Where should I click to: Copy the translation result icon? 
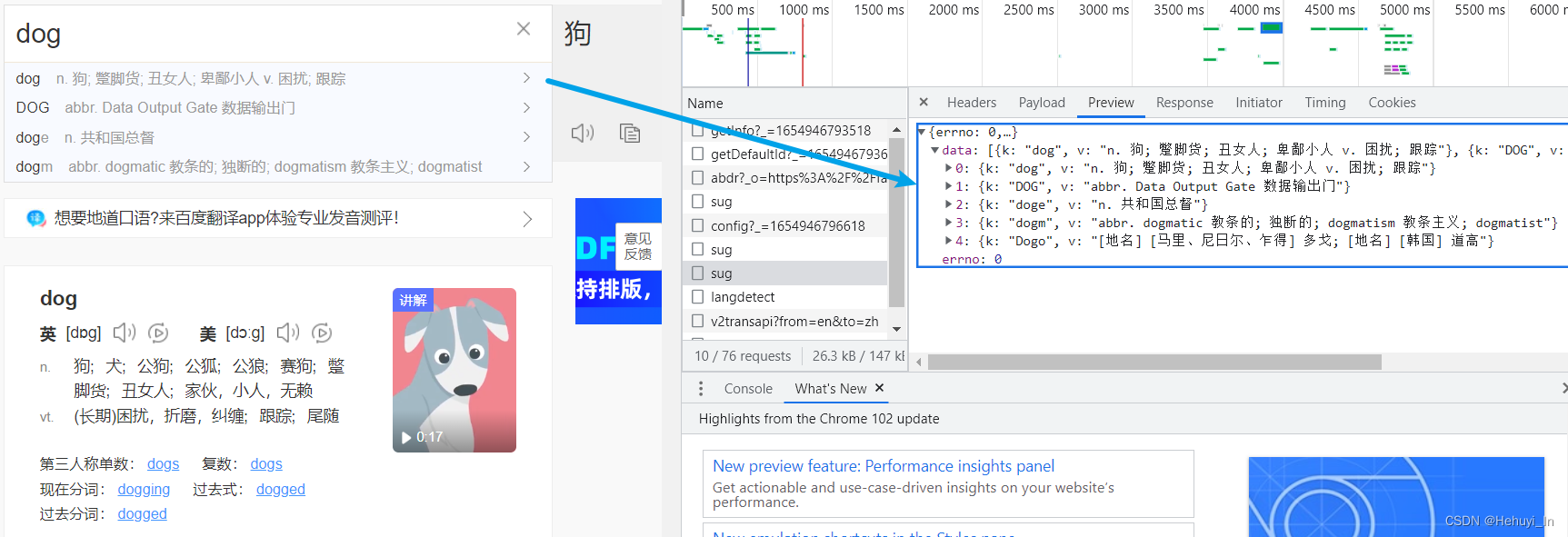pyautogui.click(x=630, y=134)
